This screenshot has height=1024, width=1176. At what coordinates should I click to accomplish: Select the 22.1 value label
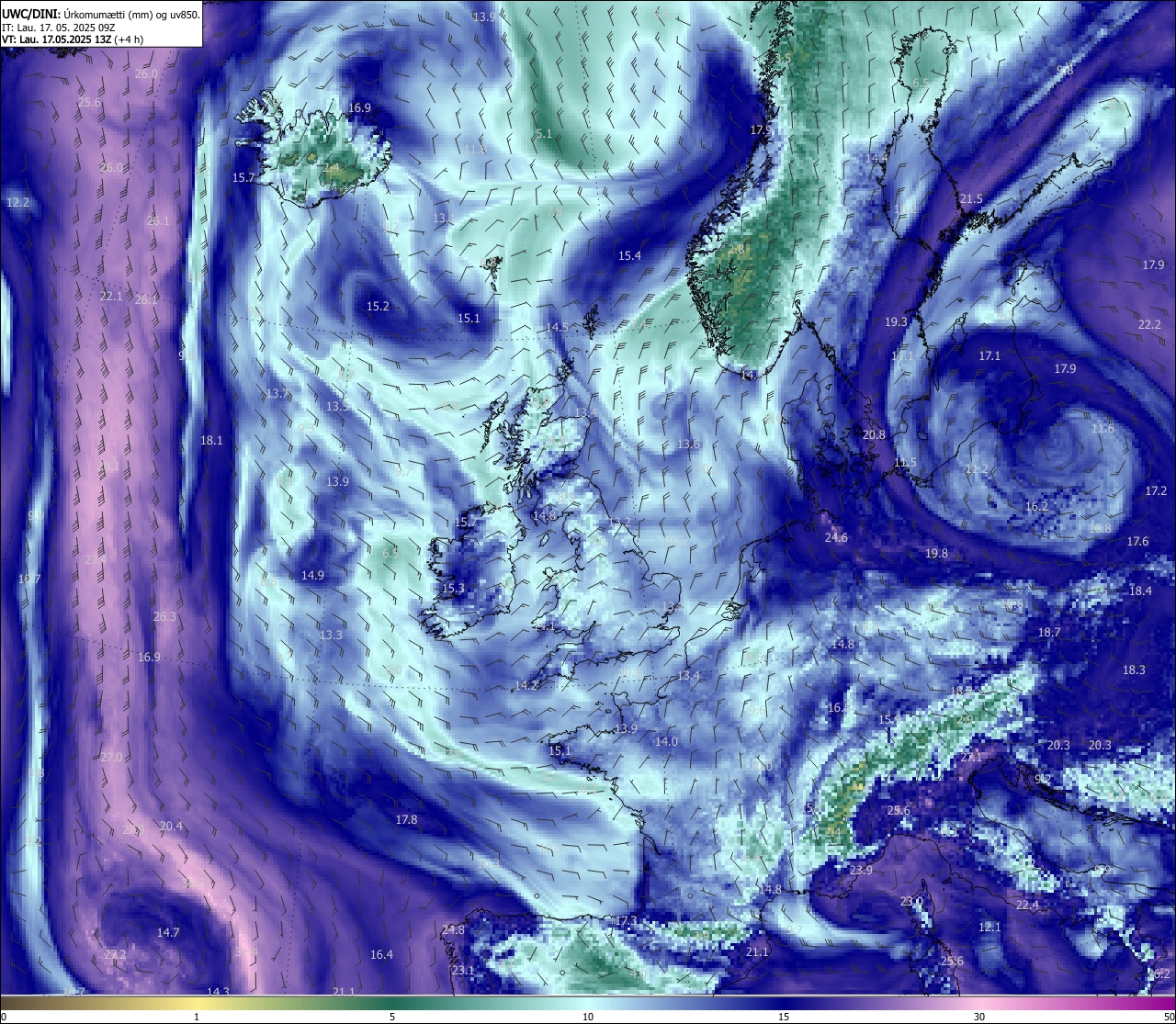pyautogui.click(x=111, y=296)
